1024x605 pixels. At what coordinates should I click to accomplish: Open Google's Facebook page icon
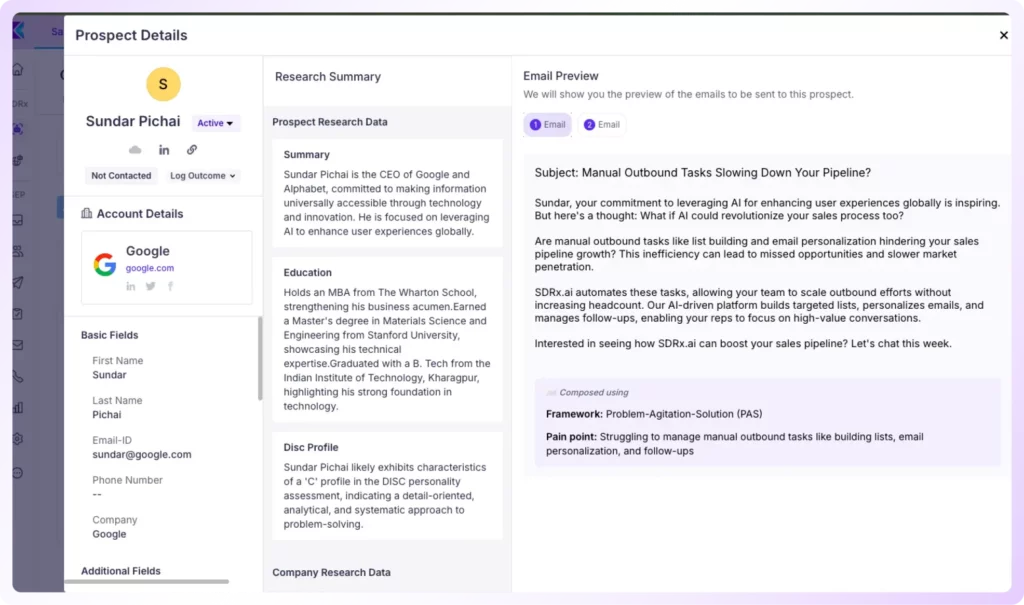[x=170, y=286]
